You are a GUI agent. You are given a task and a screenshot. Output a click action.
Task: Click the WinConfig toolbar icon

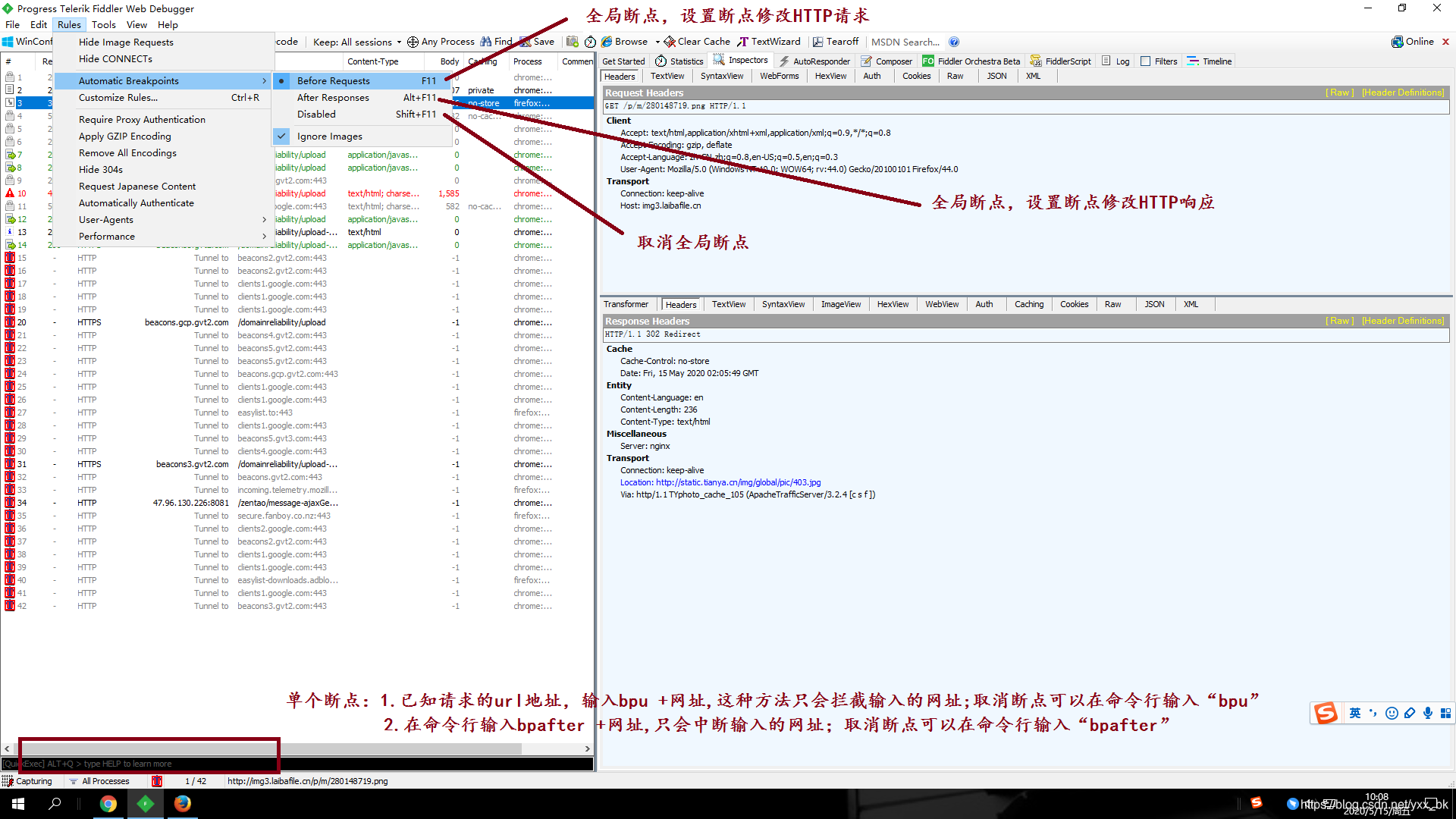tap(8, 42)
